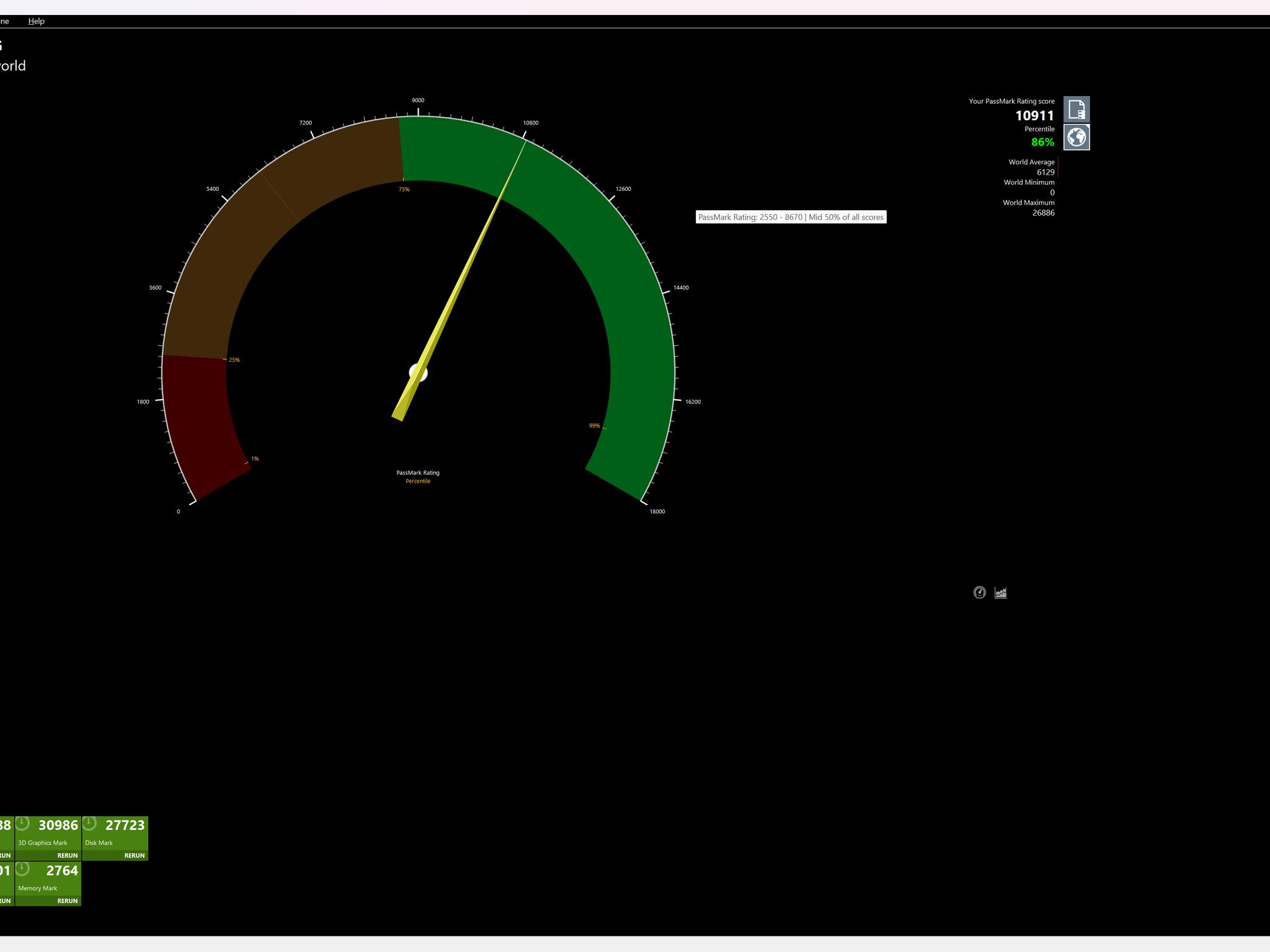The width and height of the screenshot is (1270, 952).
Task: Click the globe world-comparison icon
Action: tap(1077, 137)
